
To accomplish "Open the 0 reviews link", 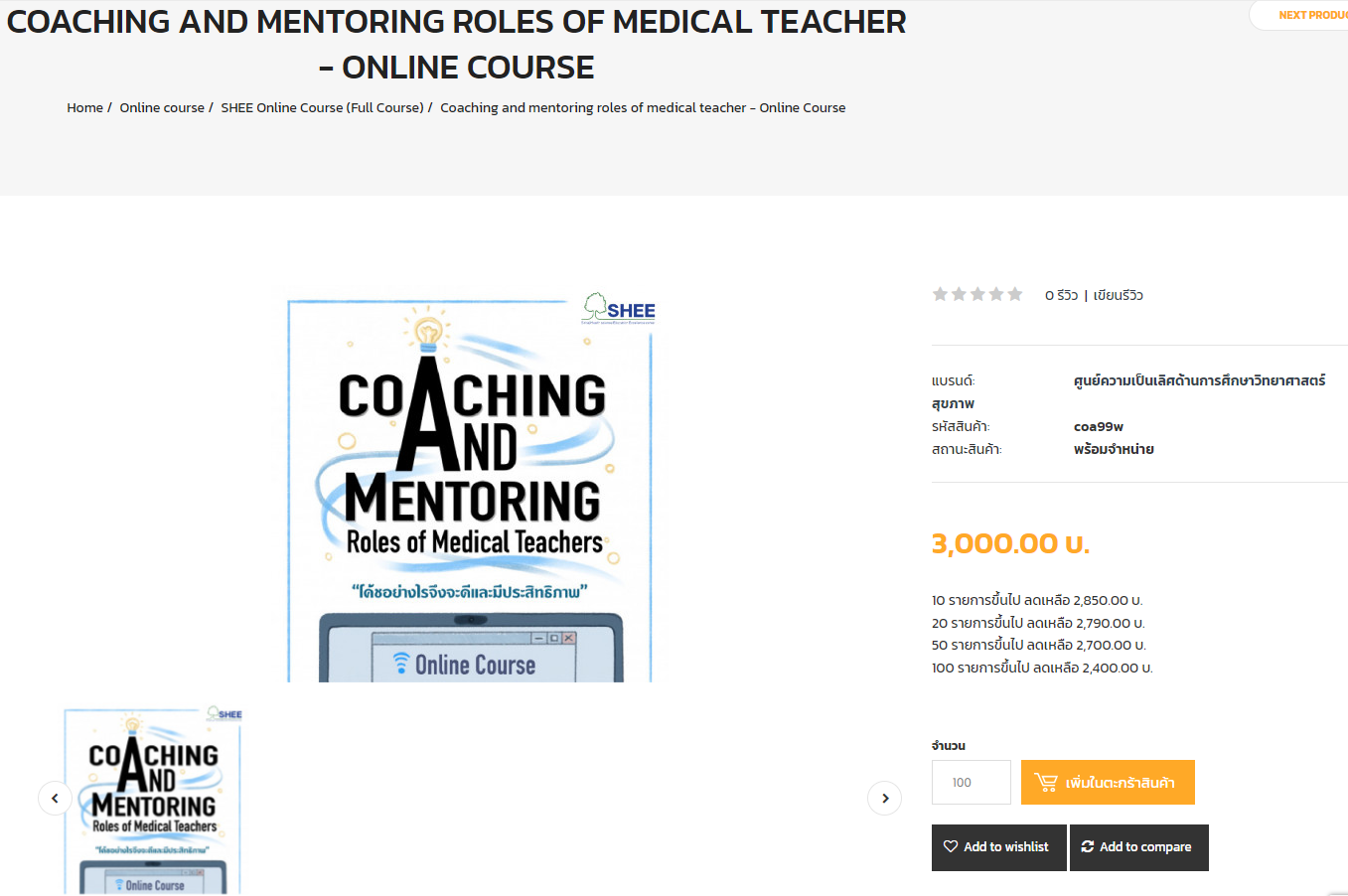I will (1061, 295).
